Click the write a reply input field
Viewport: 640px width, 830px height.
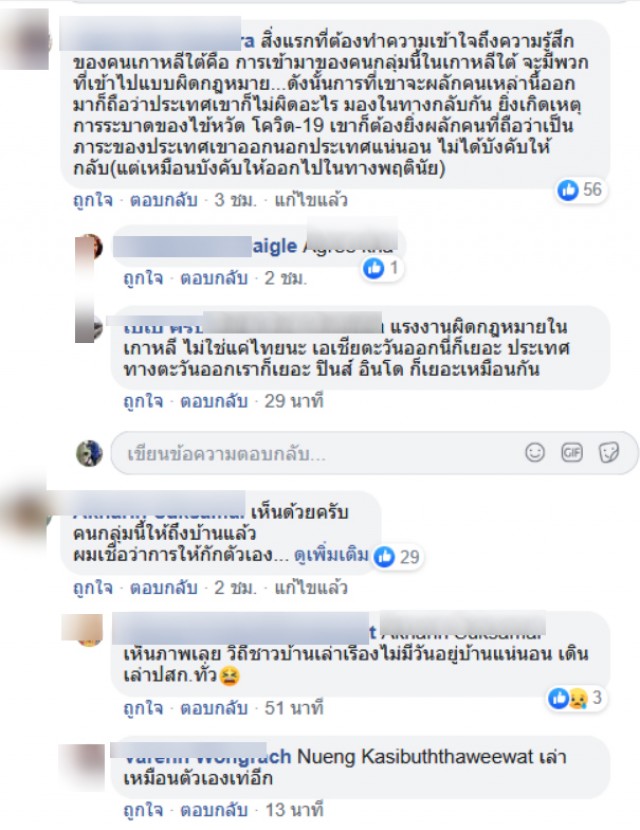pos(374,453)
